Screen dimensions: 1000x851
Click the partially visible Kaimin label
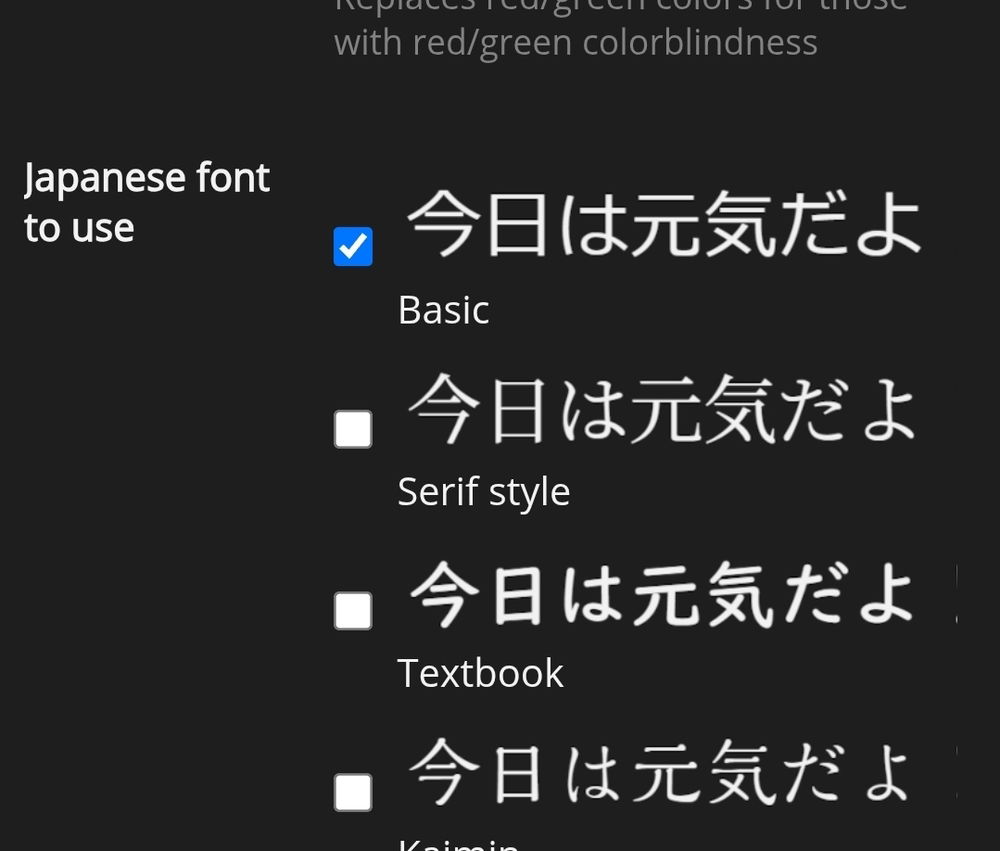pos(458,843)
